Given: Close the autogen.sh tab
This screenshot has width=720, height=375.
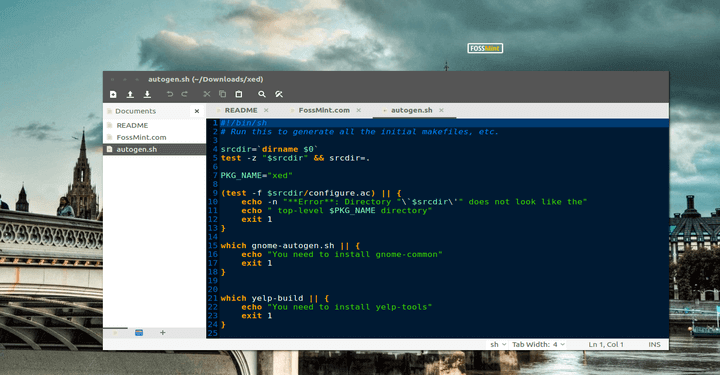Looking at the screenshot, I should click(x=441, y=110).
